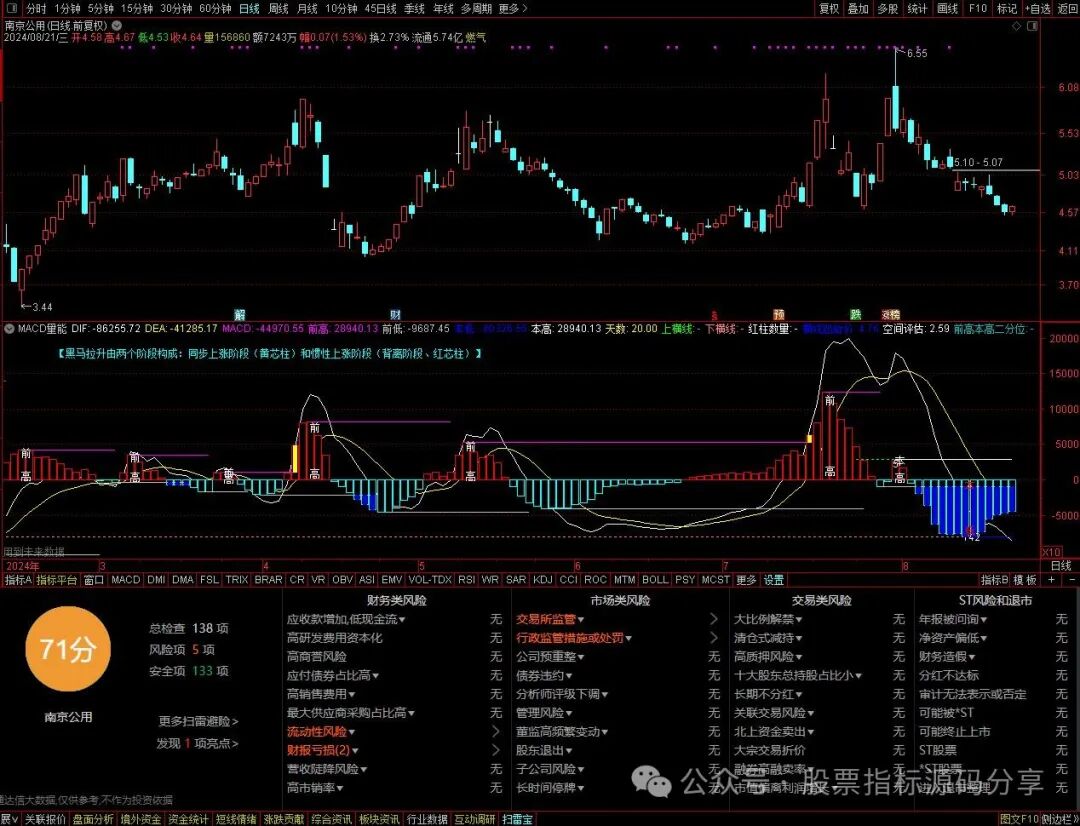Screen dimensions: 1080x826
Task: Select the 周线 period
Action: [x=278, y=8]
